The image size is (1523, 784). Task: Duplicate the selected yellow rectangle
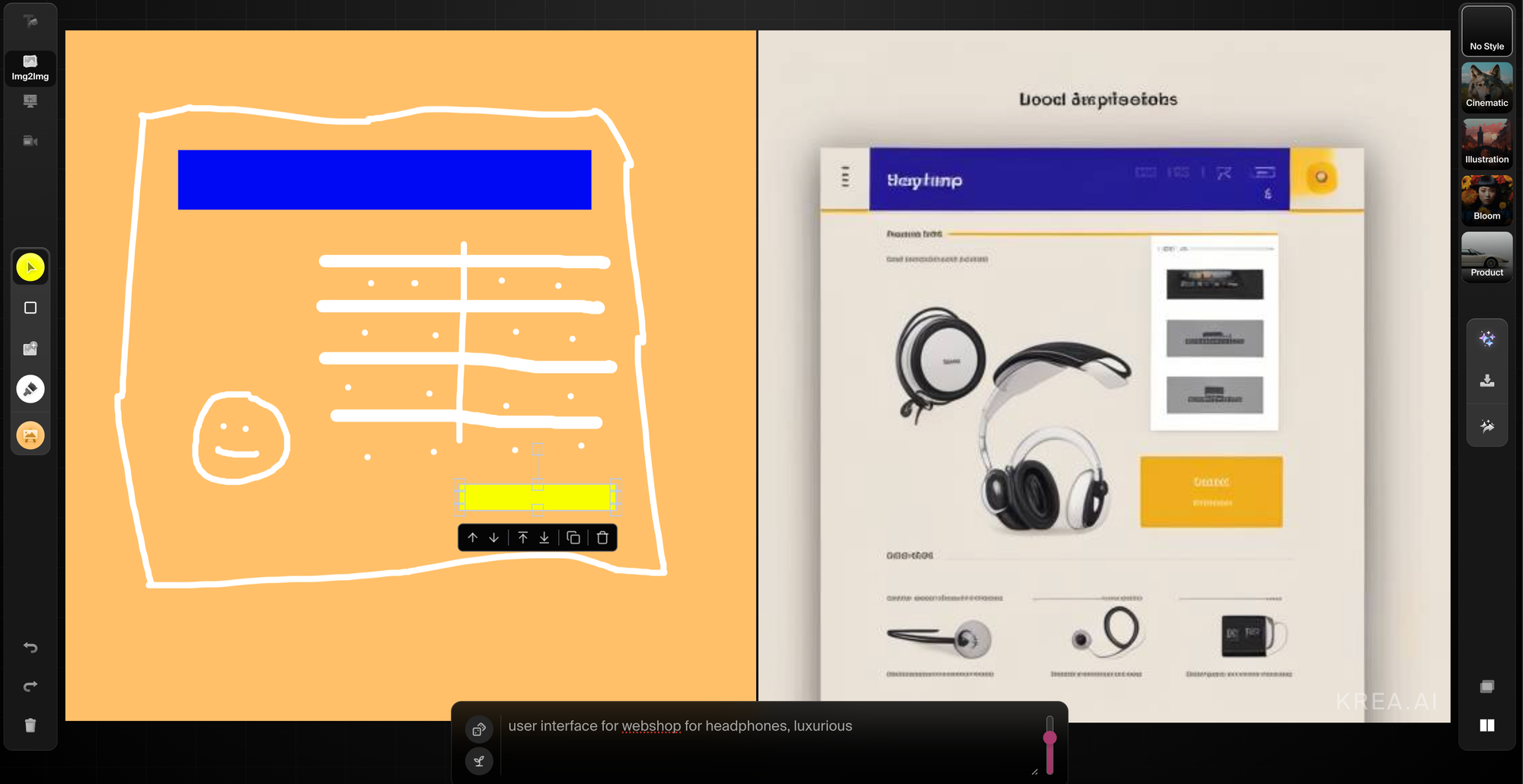coord(573,537)
